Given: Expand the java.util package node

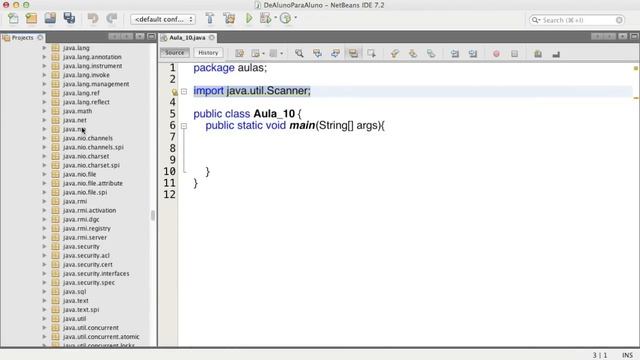Looking at the screenshot, I should 44,319.
